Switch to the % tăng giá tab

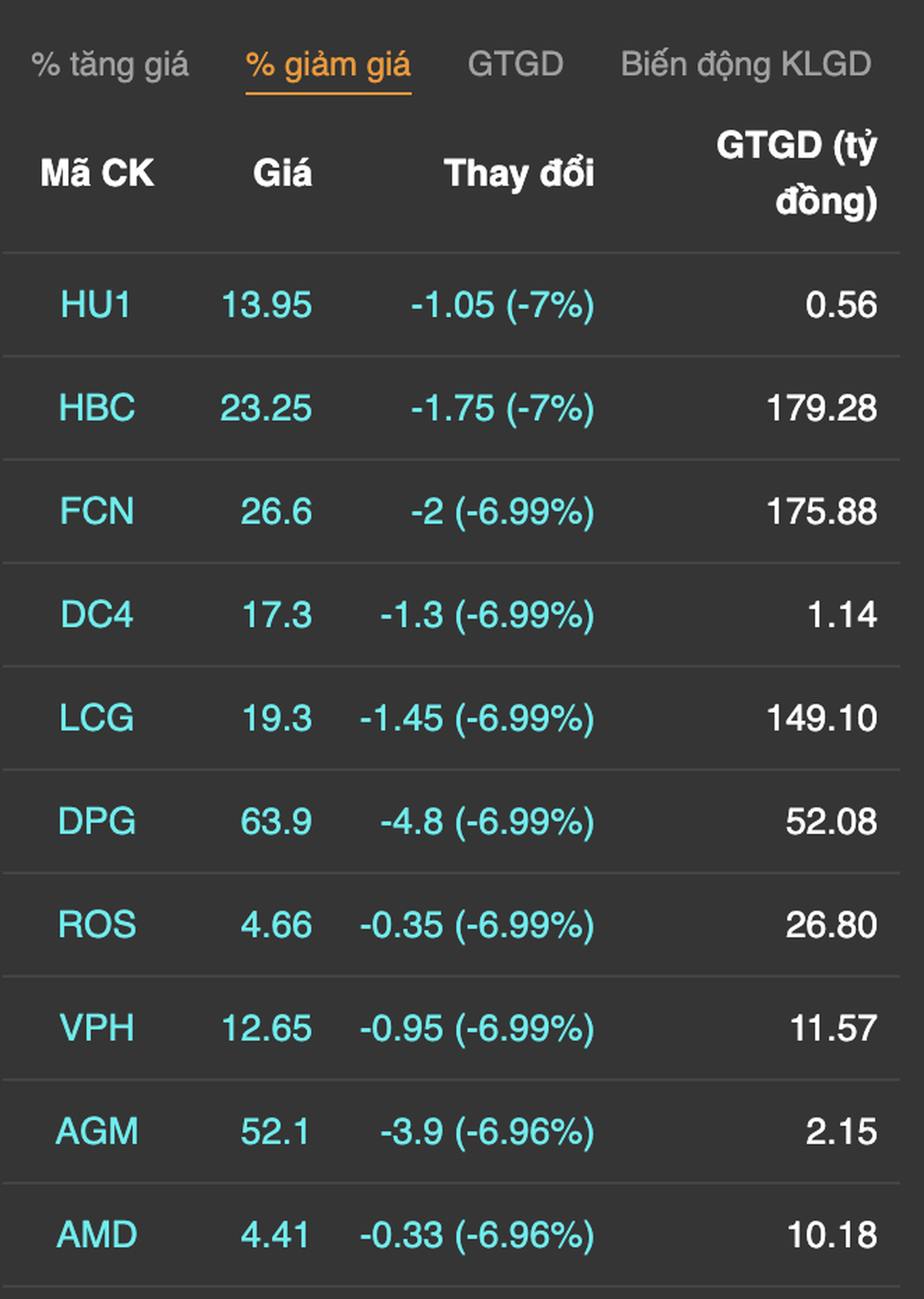coord(110,65)
